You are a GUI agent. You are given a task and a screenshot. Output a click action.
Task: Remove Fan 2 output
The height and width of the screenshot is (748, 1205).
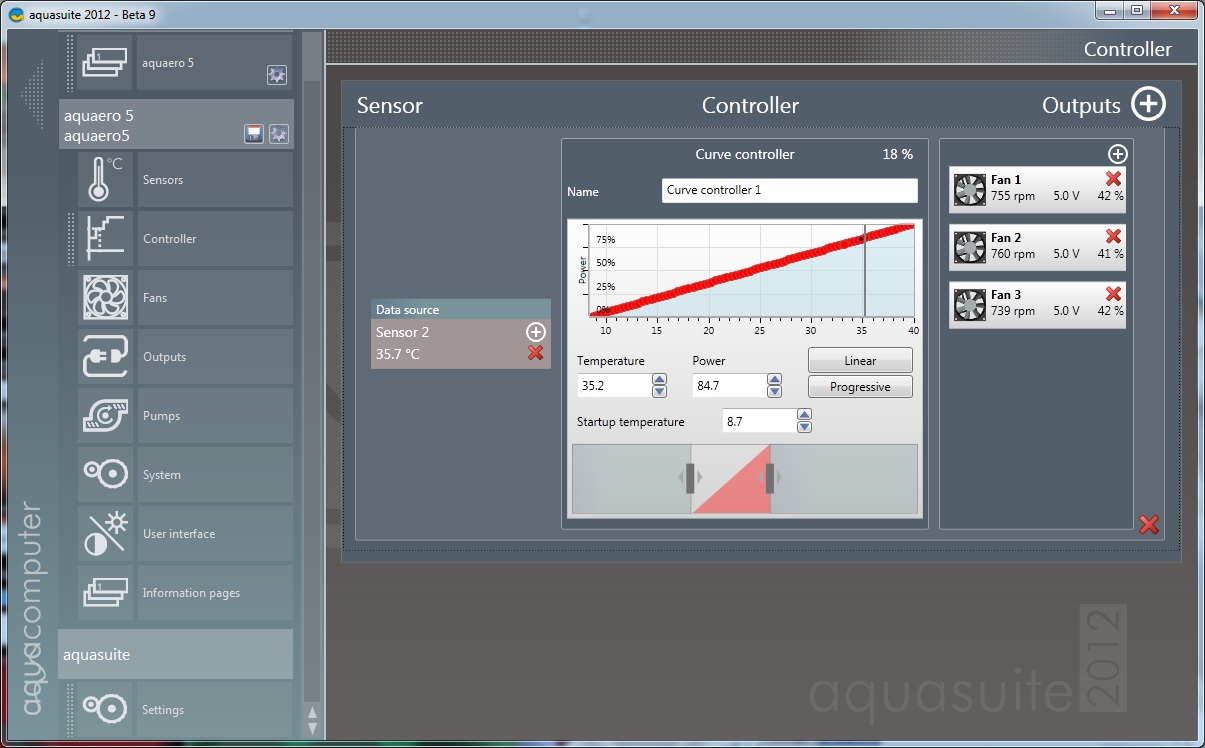tap(1113, 237)
